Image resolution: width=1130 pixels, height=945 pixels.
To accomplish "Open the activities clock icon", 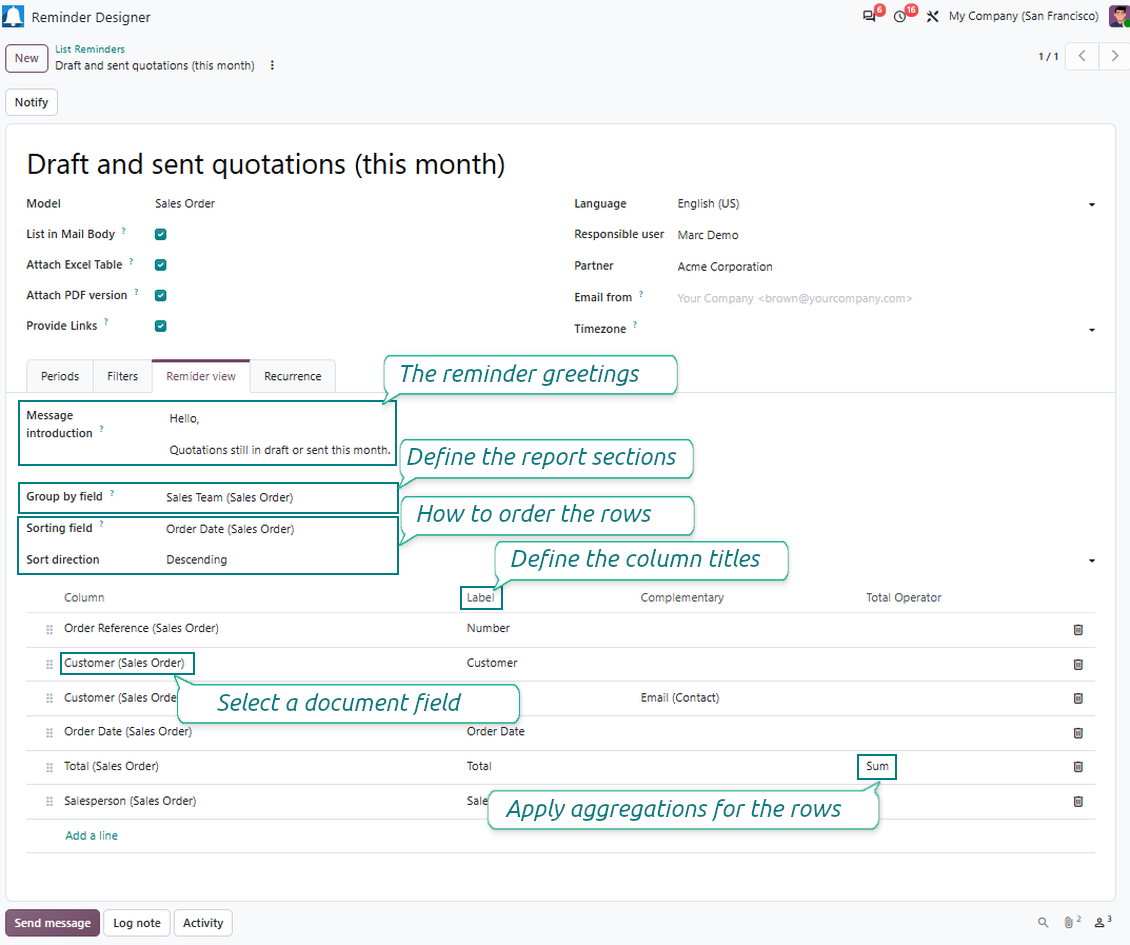I will [900, 16].
